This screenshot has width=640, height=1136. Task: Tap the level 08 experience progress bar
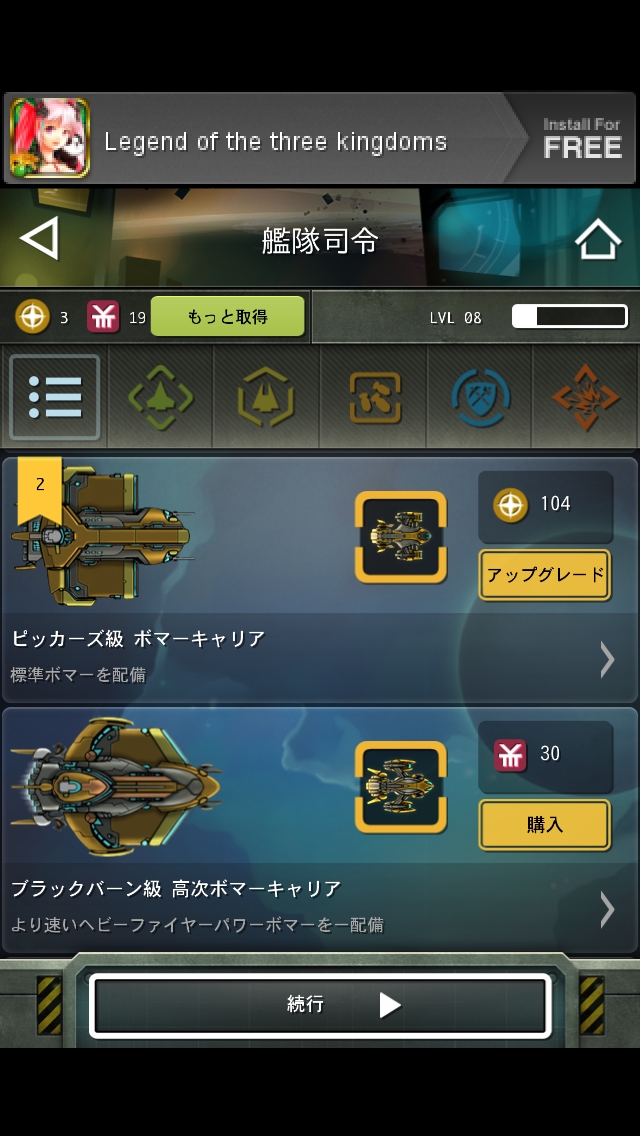[x=570, y=317]
